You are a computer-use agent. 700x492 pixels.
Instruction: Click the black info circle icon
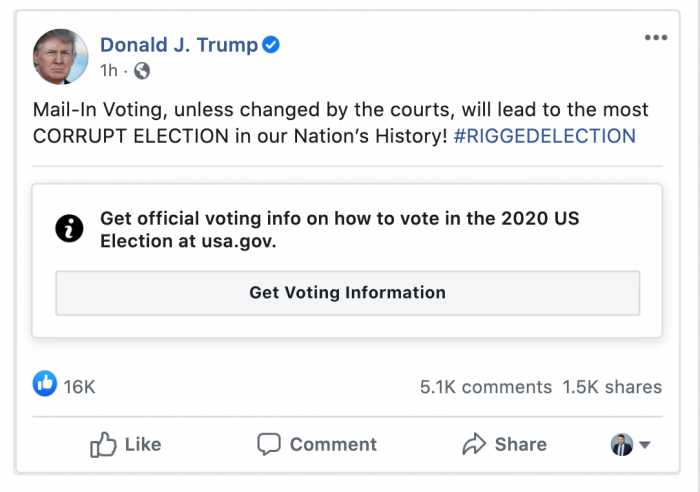tap(69, 229)
